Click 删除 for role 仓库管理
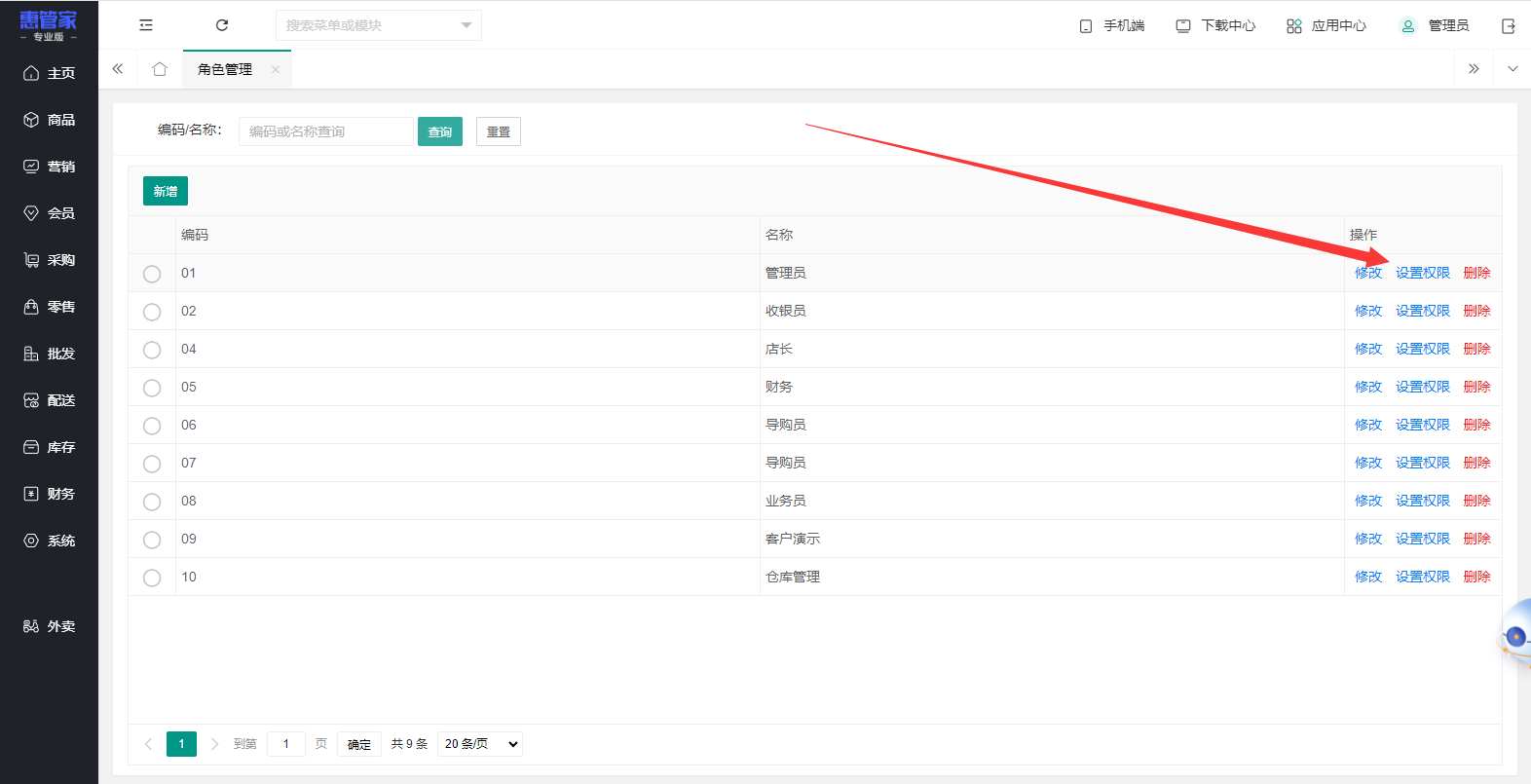1531x784 pixels. 1477,577
